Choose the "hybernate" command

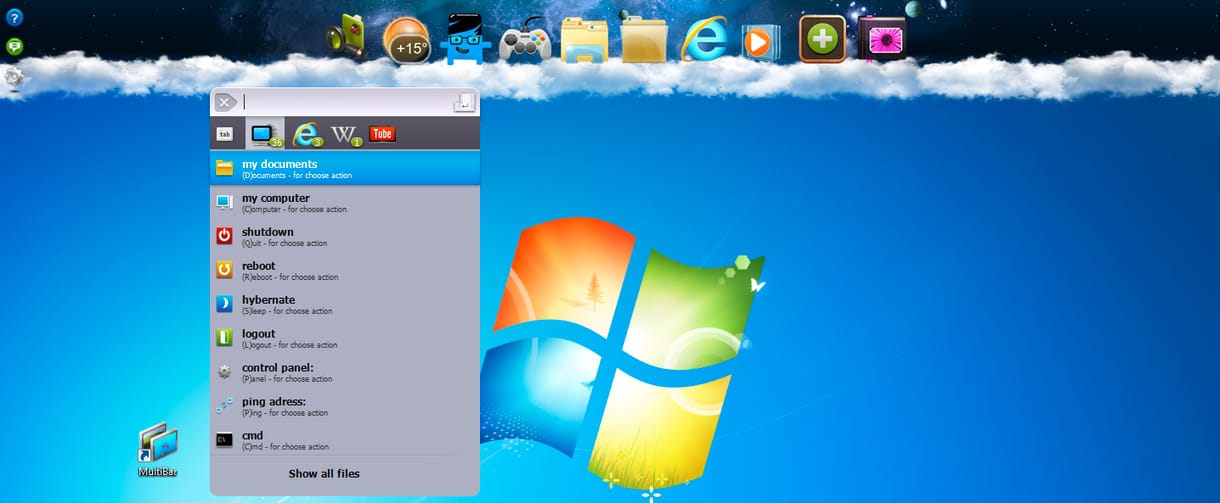click(345, 304)
